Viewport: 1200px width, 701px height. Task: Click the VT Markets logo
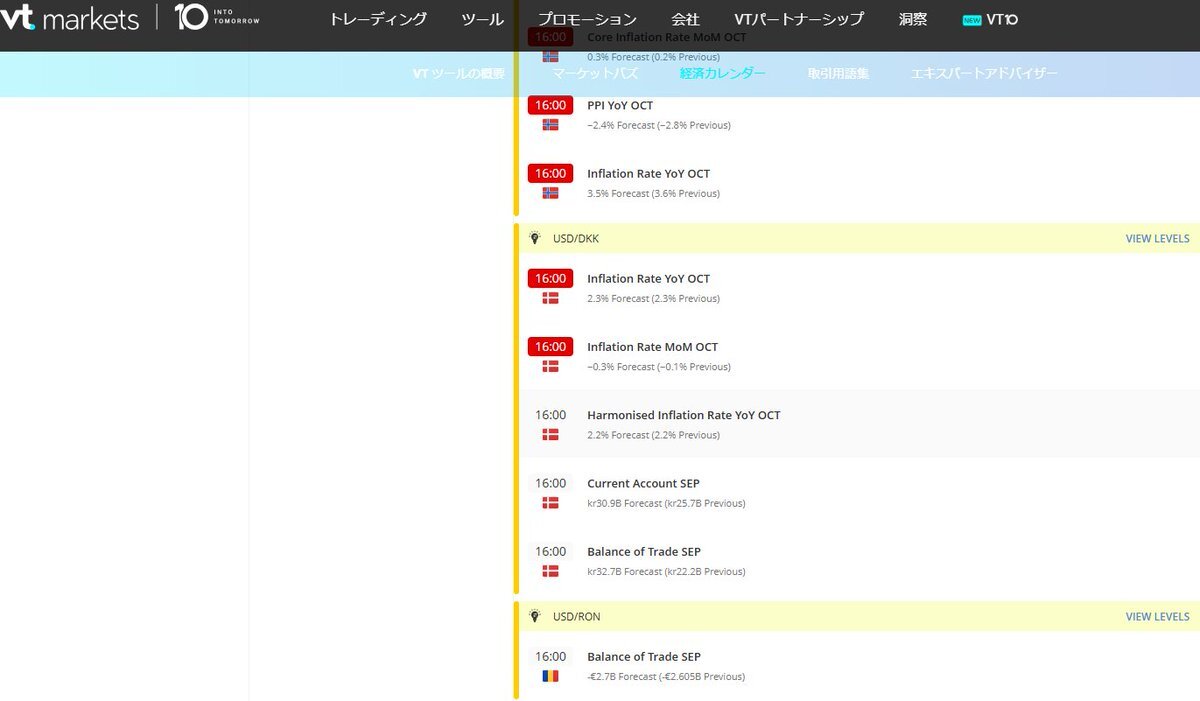pos(69,17)
